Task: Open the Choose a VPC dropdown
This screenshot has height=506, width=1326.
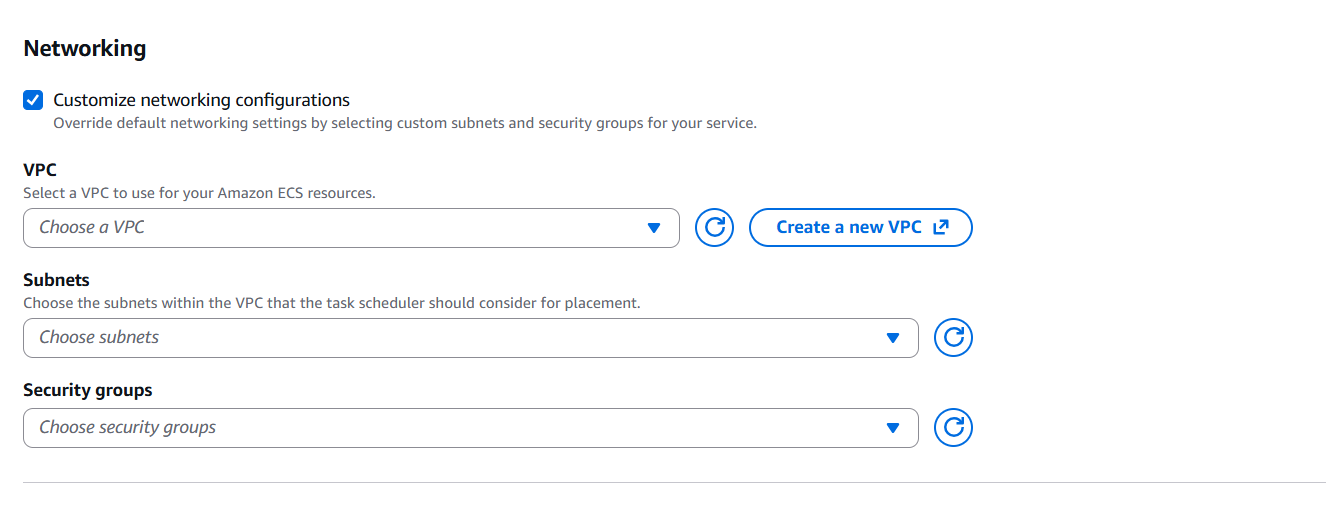Action: point(340,228)
